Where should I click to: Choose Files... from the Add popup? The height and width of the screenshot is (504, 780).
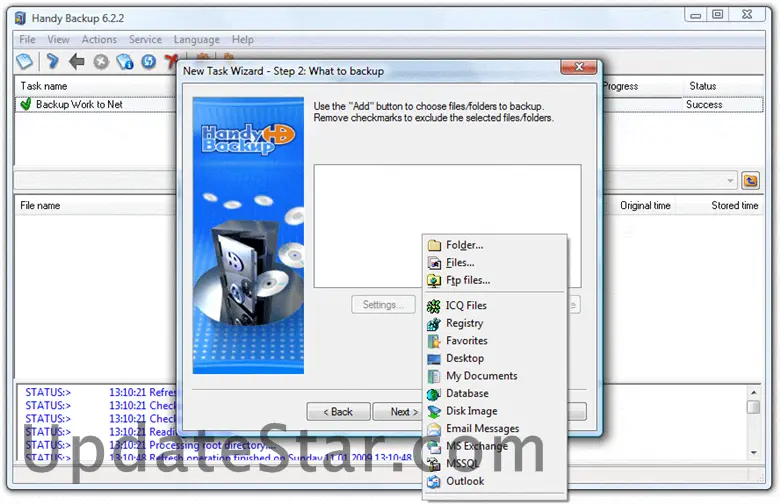[x=495, y=263]
